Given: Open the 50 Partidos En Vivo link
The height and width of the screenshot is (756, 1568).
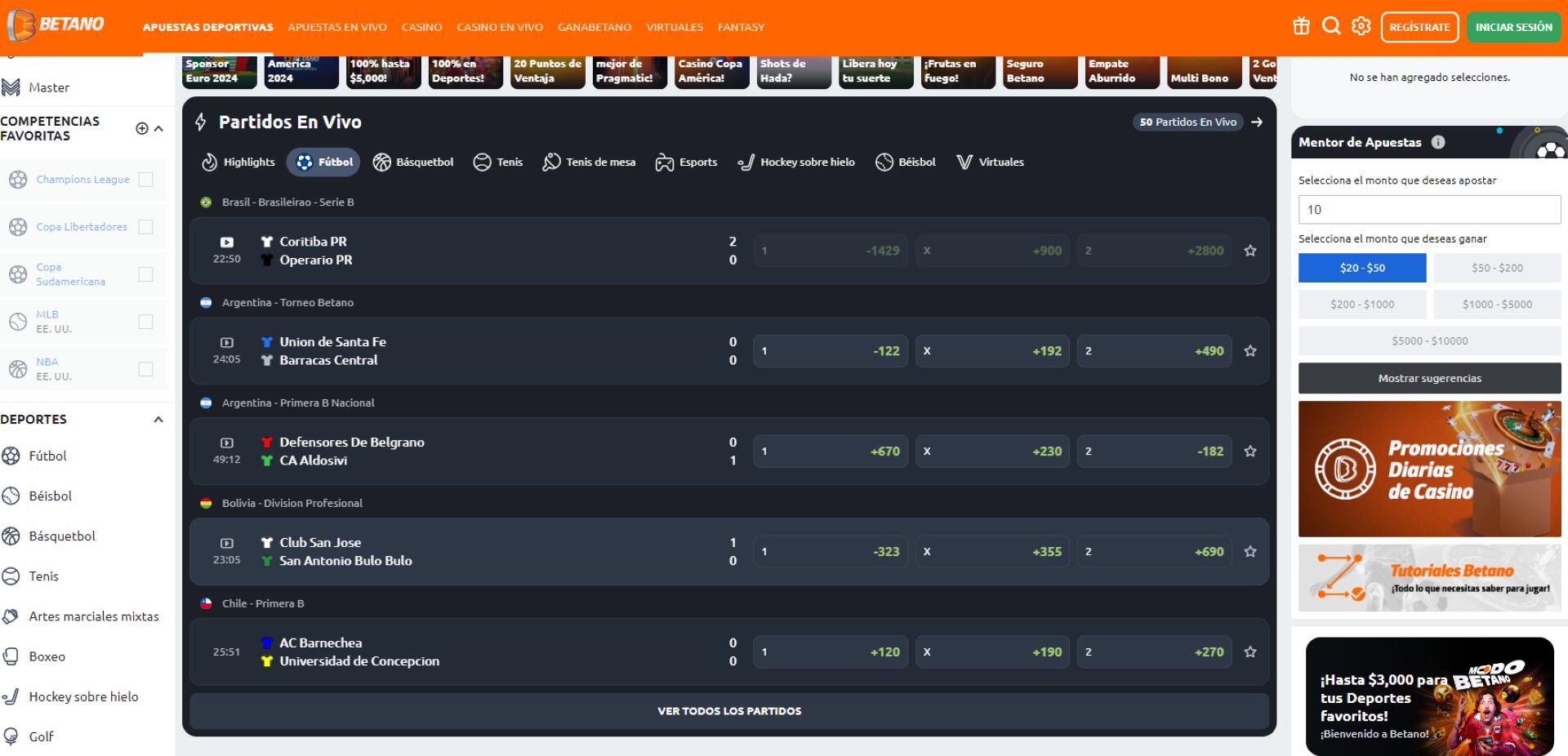Looking at the screenshot, I should pos(1188,122).
